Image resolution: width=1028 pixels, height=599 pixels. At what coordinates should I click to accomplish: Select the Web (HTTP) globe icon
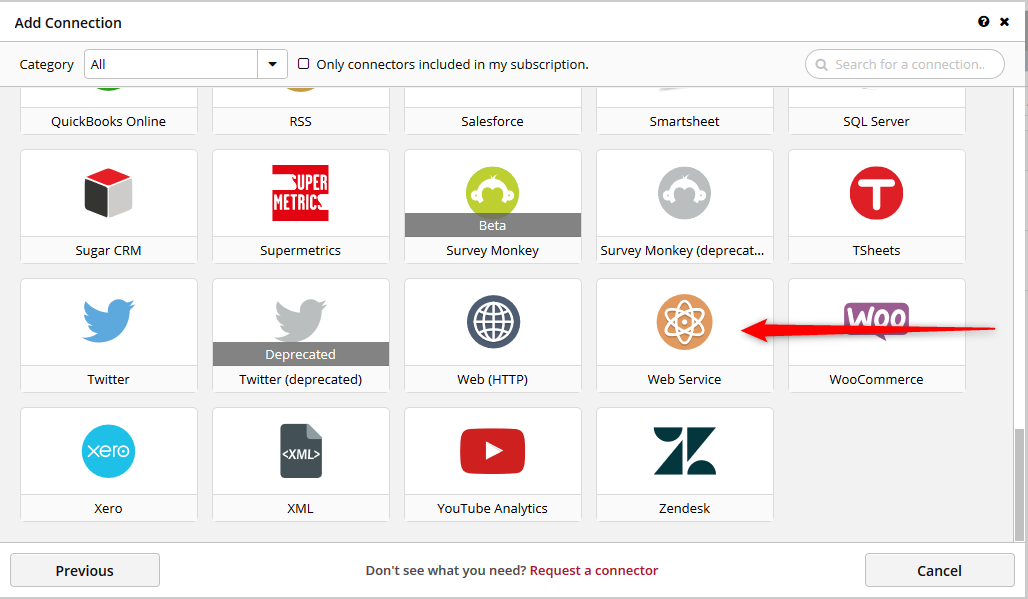[492, 321]
